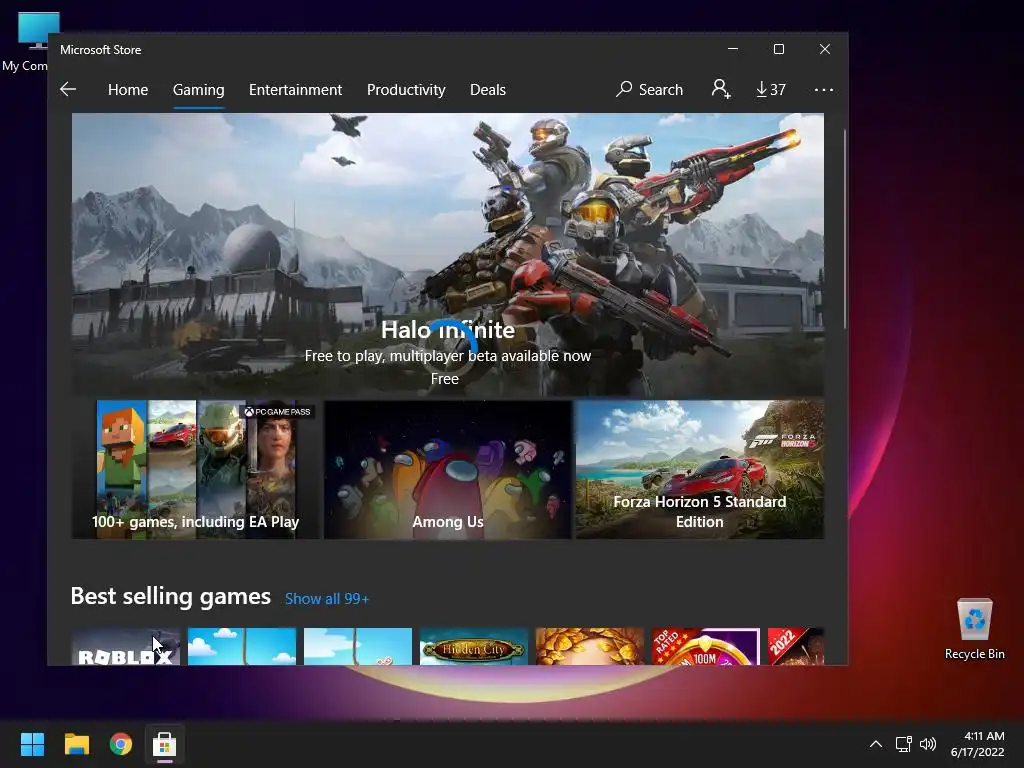Image resolution: width=1024 pixels, height=768 pixels.
Task: Launch Google Chrome from the taskbar
Action: click(x=121, y=744)
